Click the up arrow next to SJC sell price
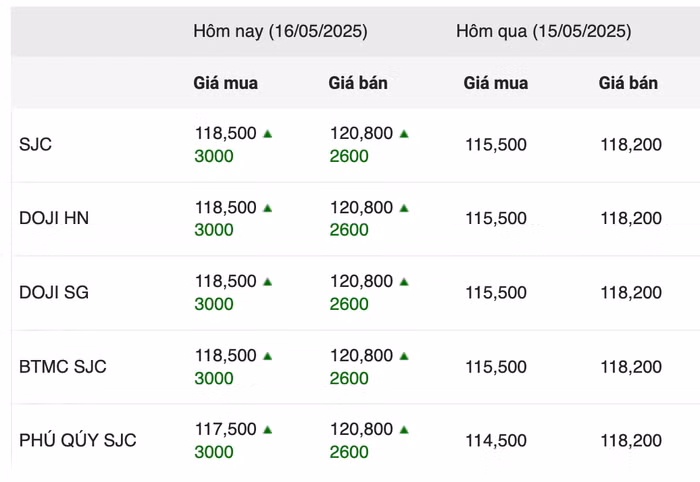The width and height of the screenshot is (700, 482). (404, 133)
